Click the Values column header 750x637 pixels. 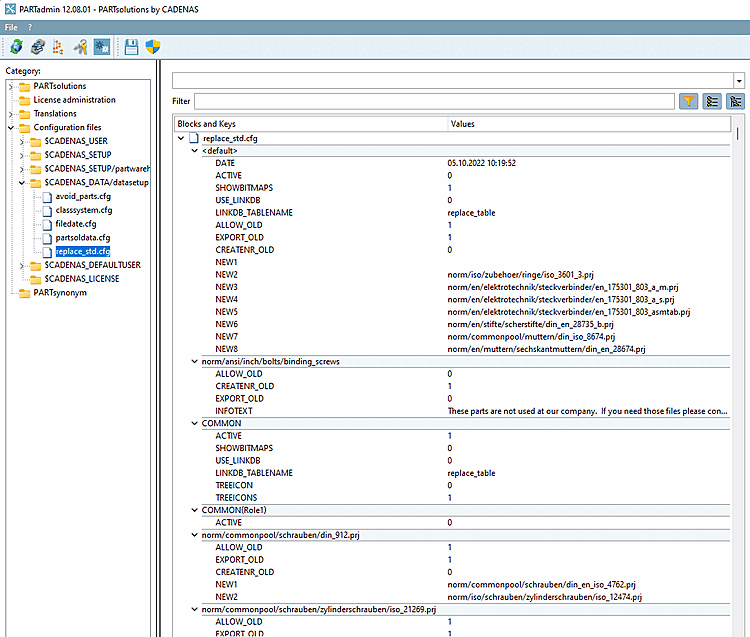pos(463,124)
